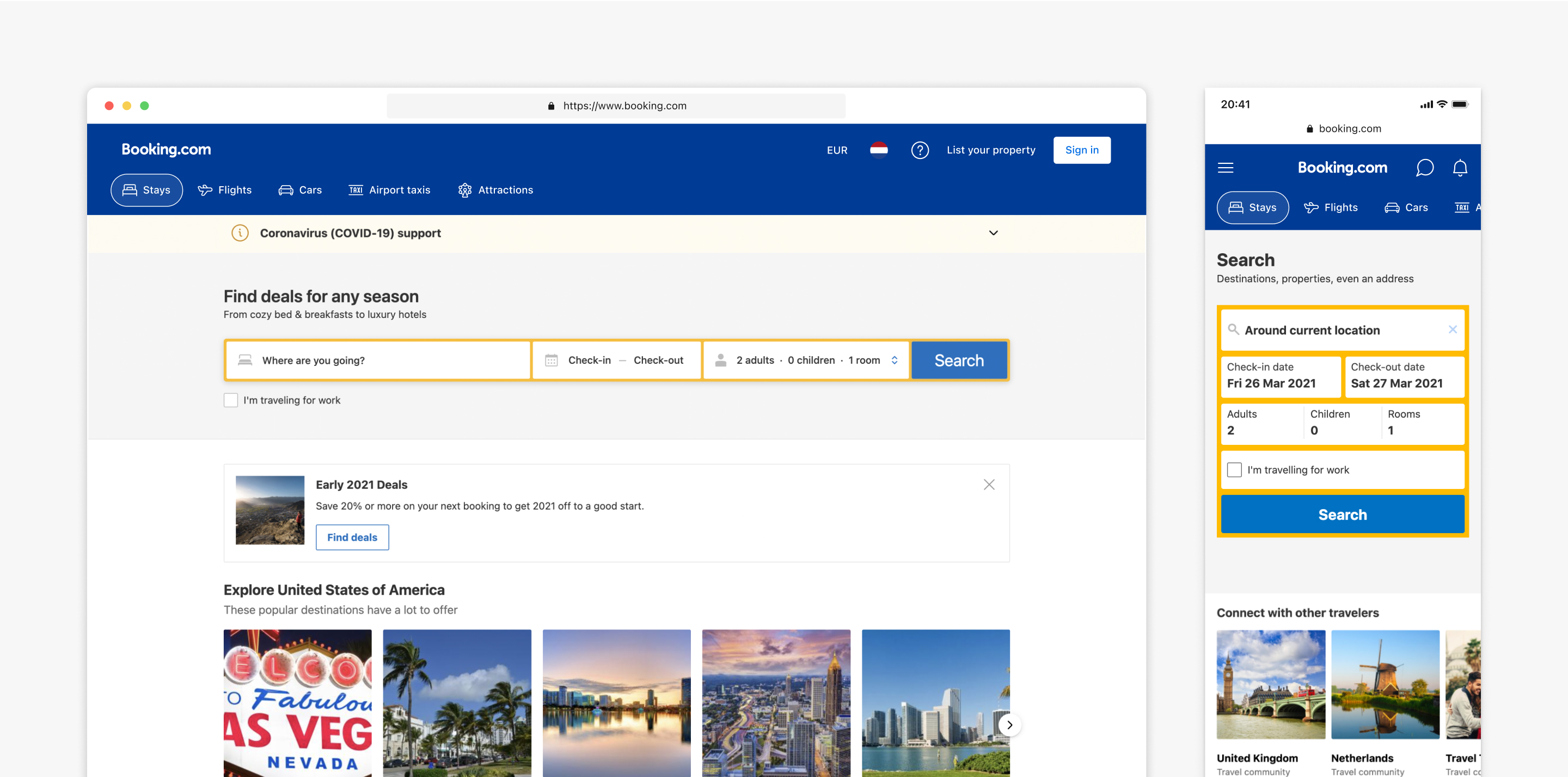Check I'm travelling for work on mobile
The height and width of the screenshot is (777, 1568).
coord(1234,470)
